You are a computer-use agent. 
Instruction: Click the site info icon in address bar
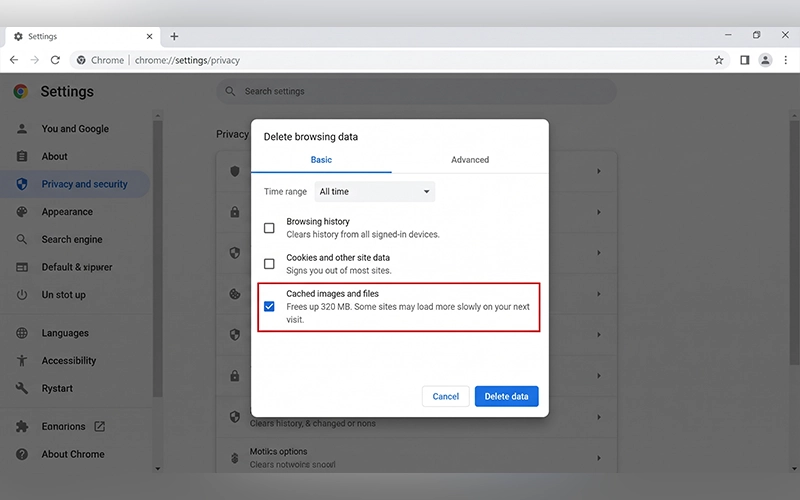81,60
